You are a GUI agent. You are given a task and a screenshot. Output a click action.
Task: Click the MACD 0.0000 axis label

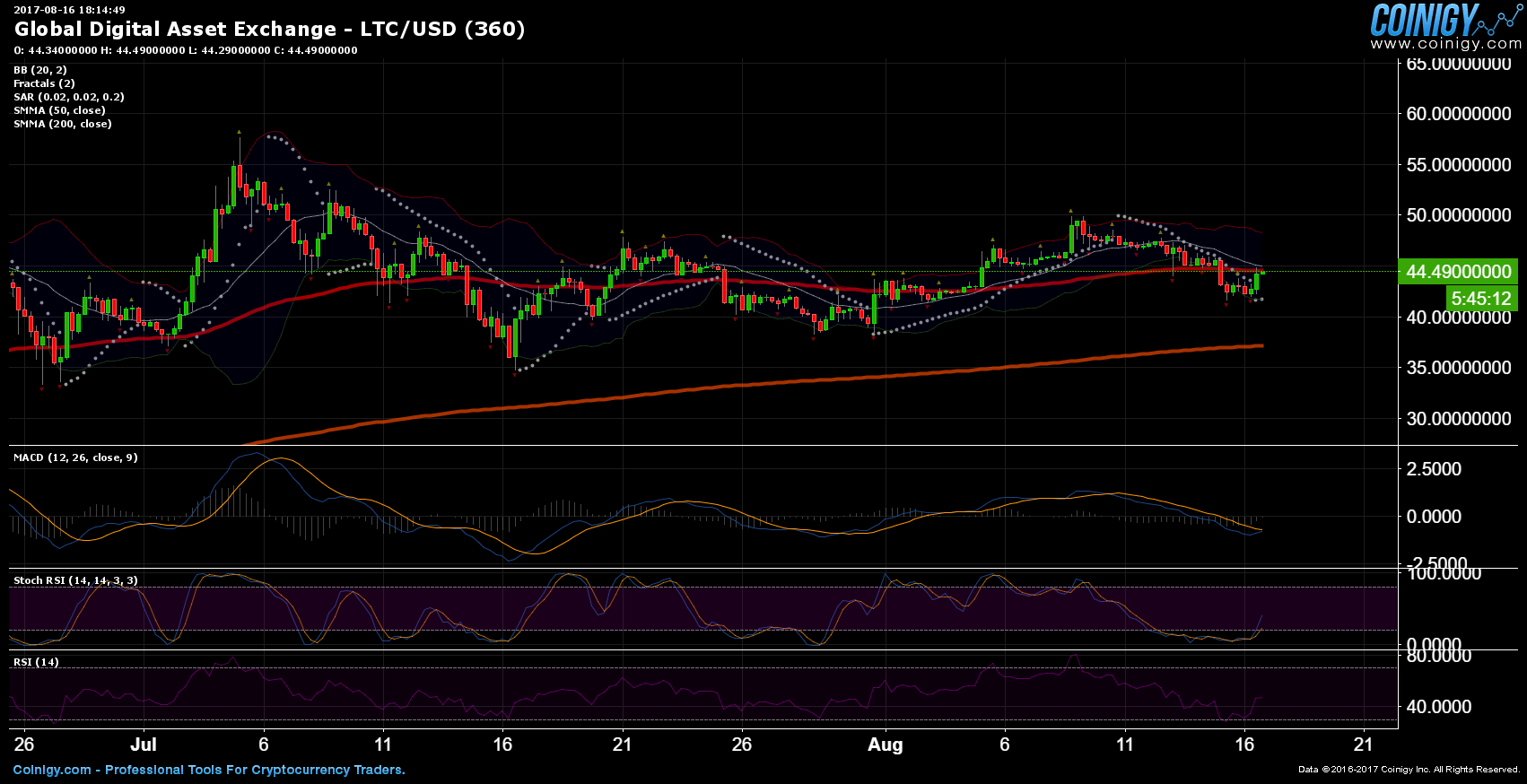tap(1434, 517)
